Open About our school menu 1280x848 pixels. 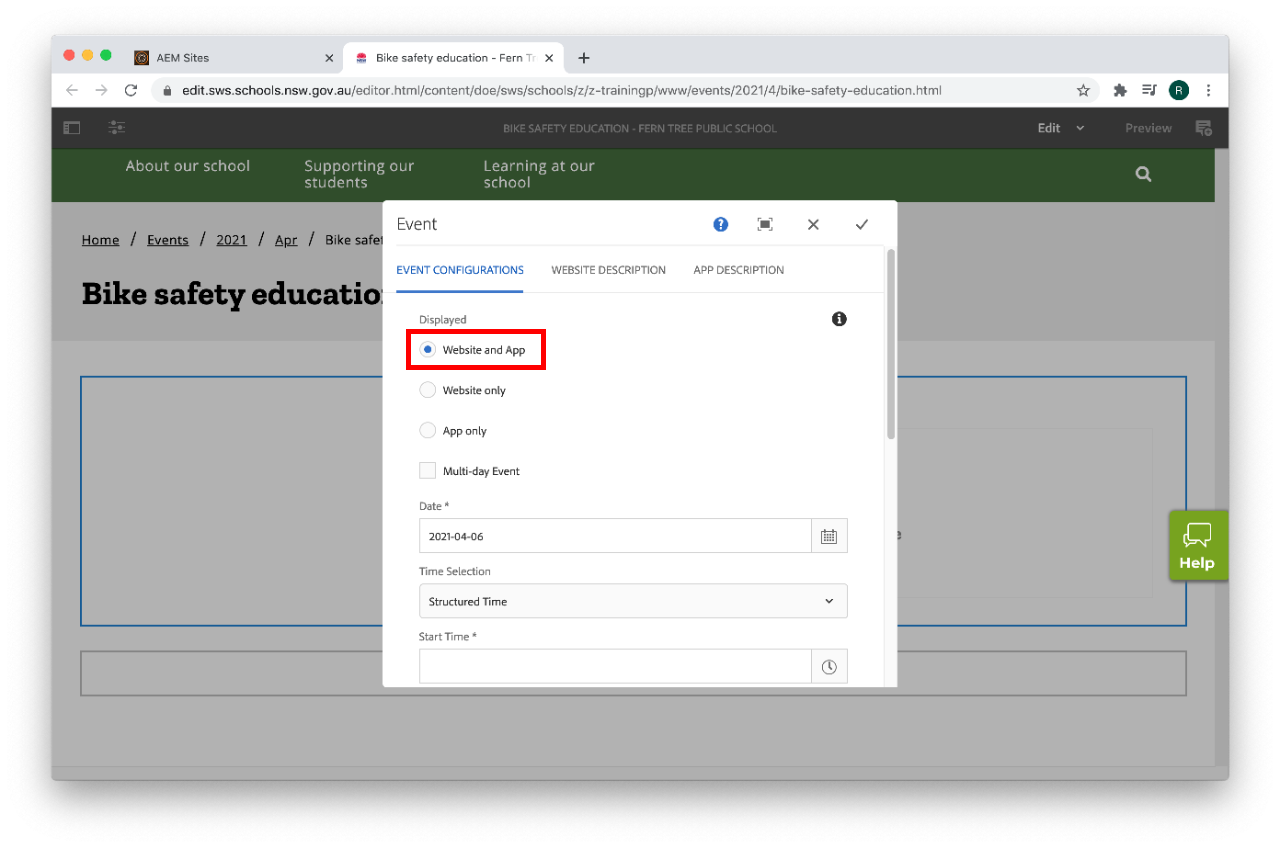click(188, 166)
